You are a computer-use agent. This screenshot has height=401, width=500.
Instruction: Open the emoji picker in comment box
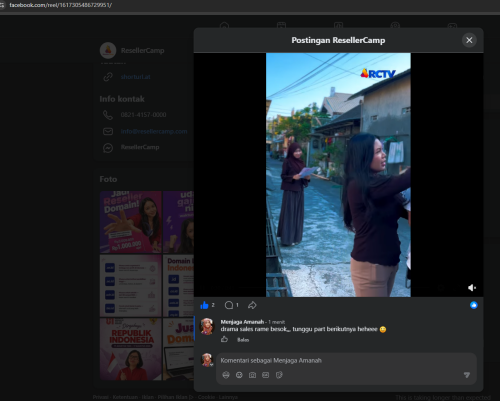239,375
